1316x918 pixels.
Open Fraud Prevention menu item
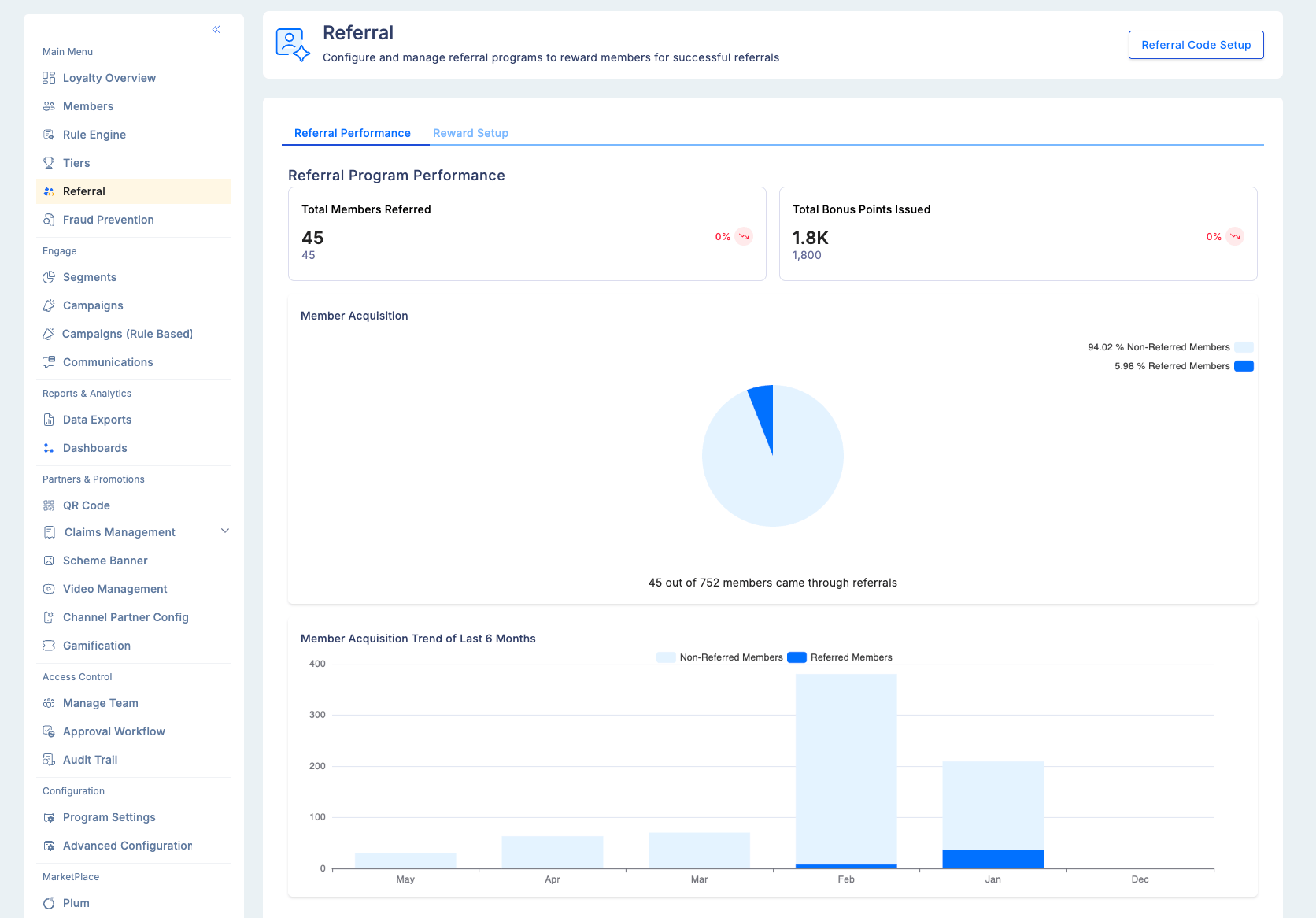134,220
